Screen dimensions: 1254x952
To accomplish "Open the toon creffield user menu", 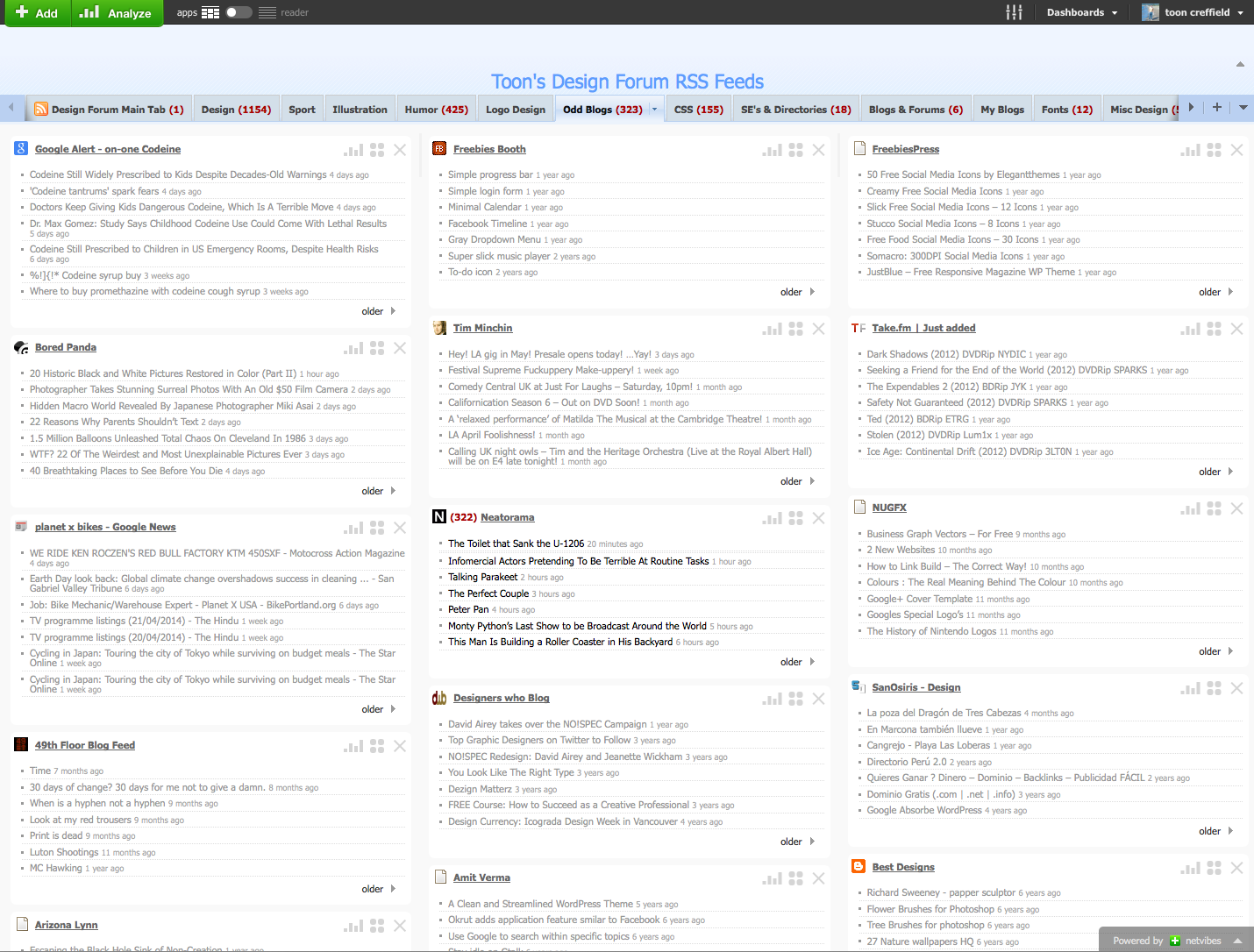I will 1193,12.
